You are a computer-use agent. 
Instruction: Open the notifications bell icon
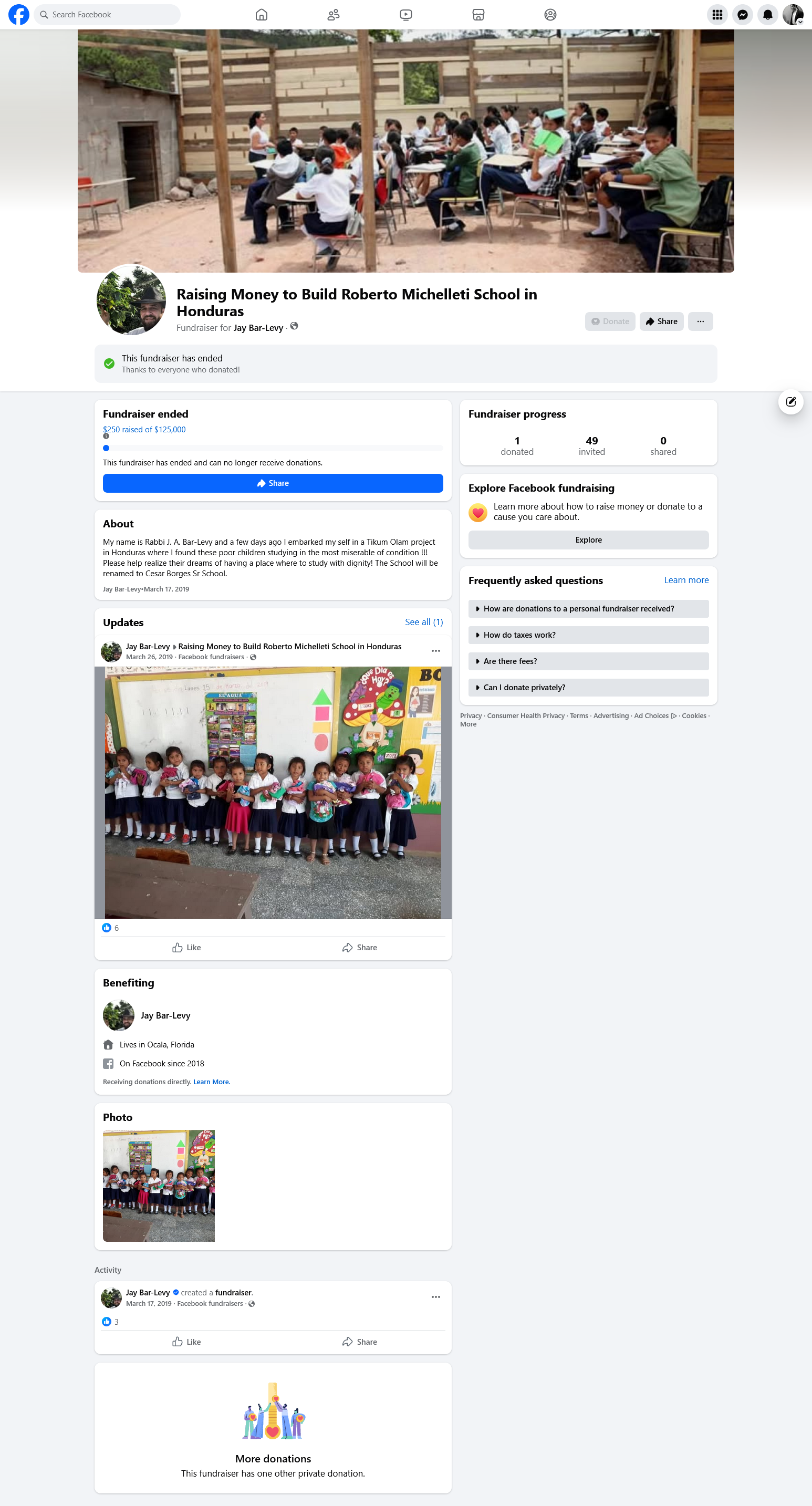point(767,15)
